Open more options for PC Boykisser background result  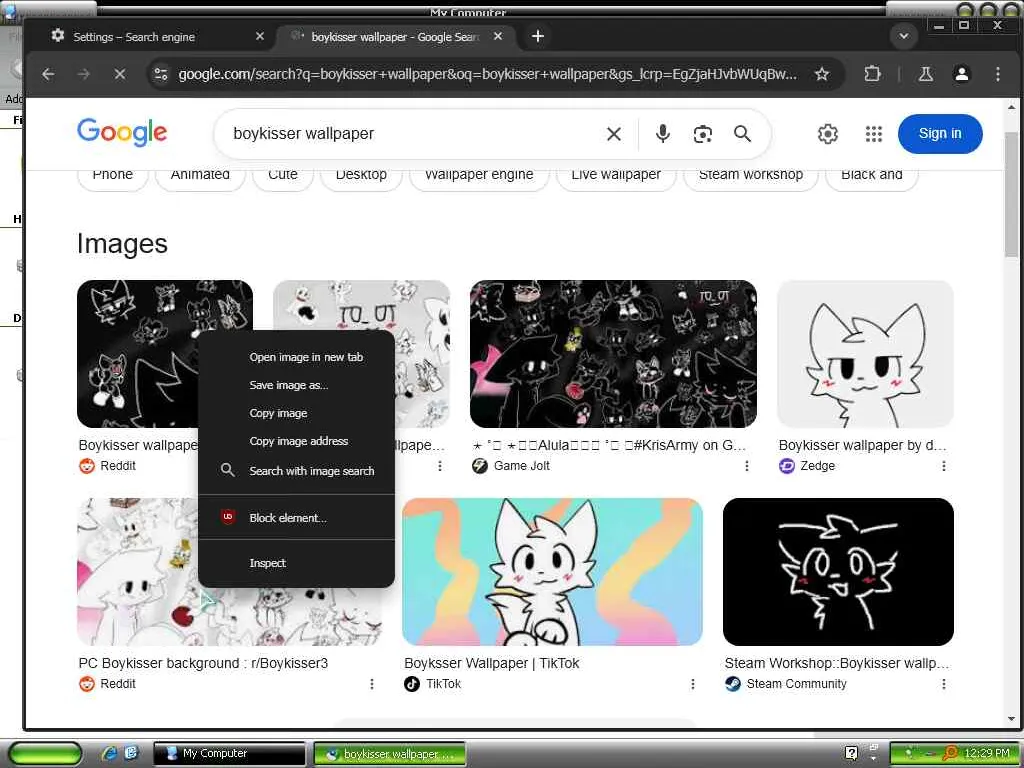point(372,684)
